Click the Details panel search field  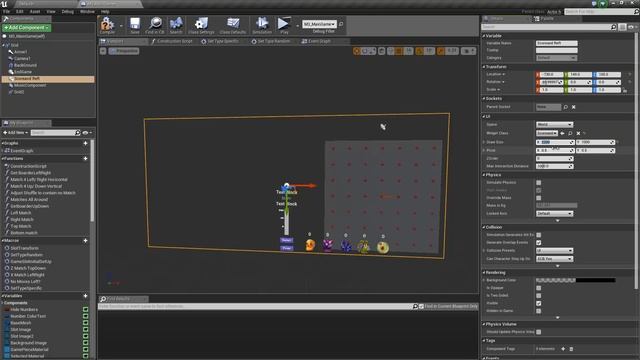[x=549, y=27]
